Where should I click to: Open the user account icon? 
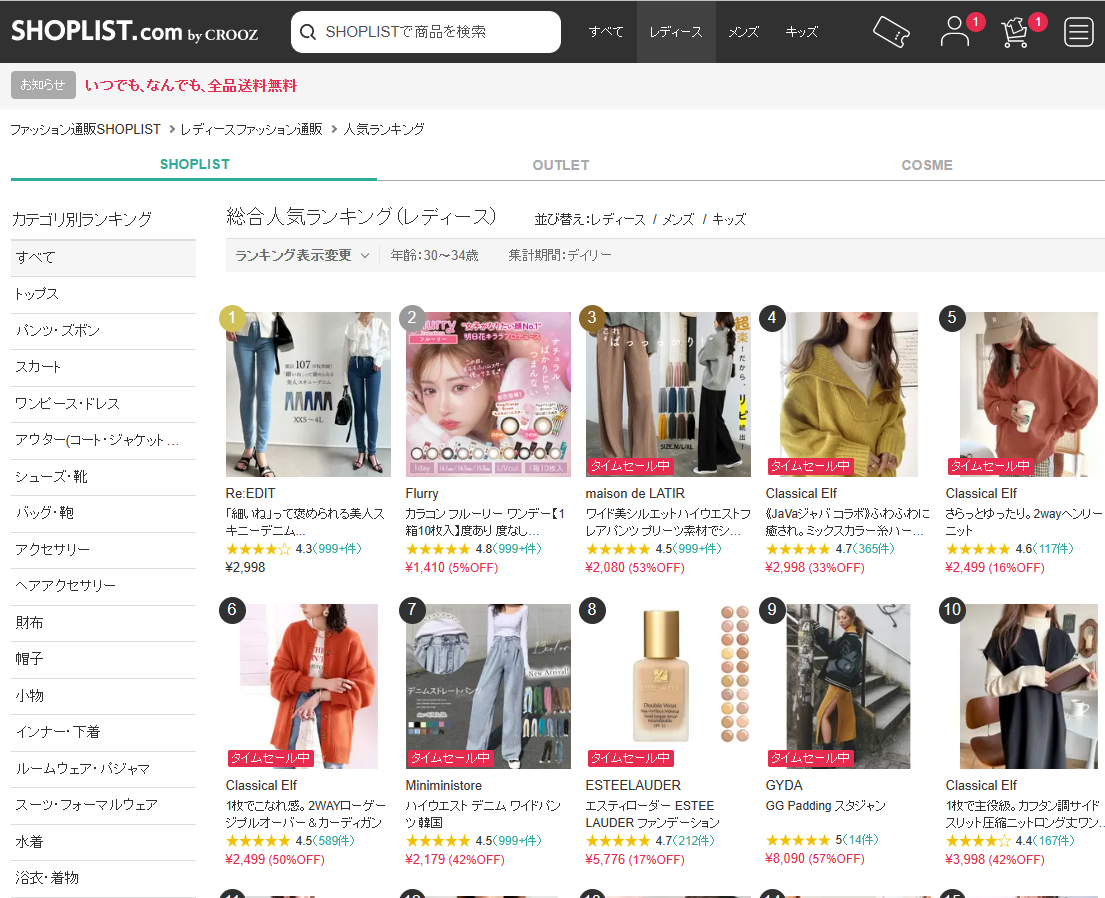[955, 32]
